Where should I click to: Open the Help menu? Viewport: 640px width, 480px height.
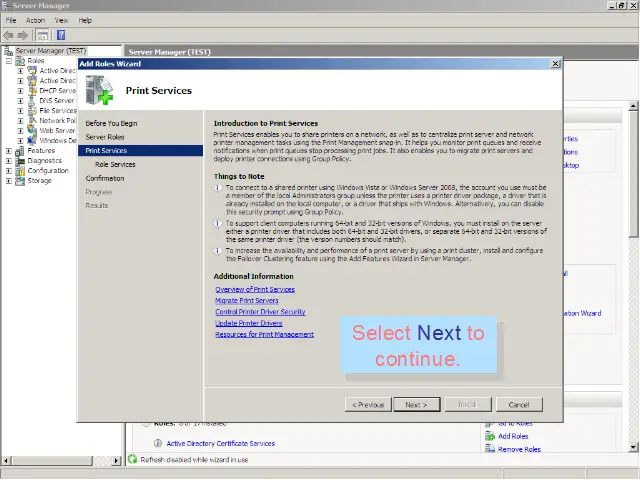tap(85, 20)
